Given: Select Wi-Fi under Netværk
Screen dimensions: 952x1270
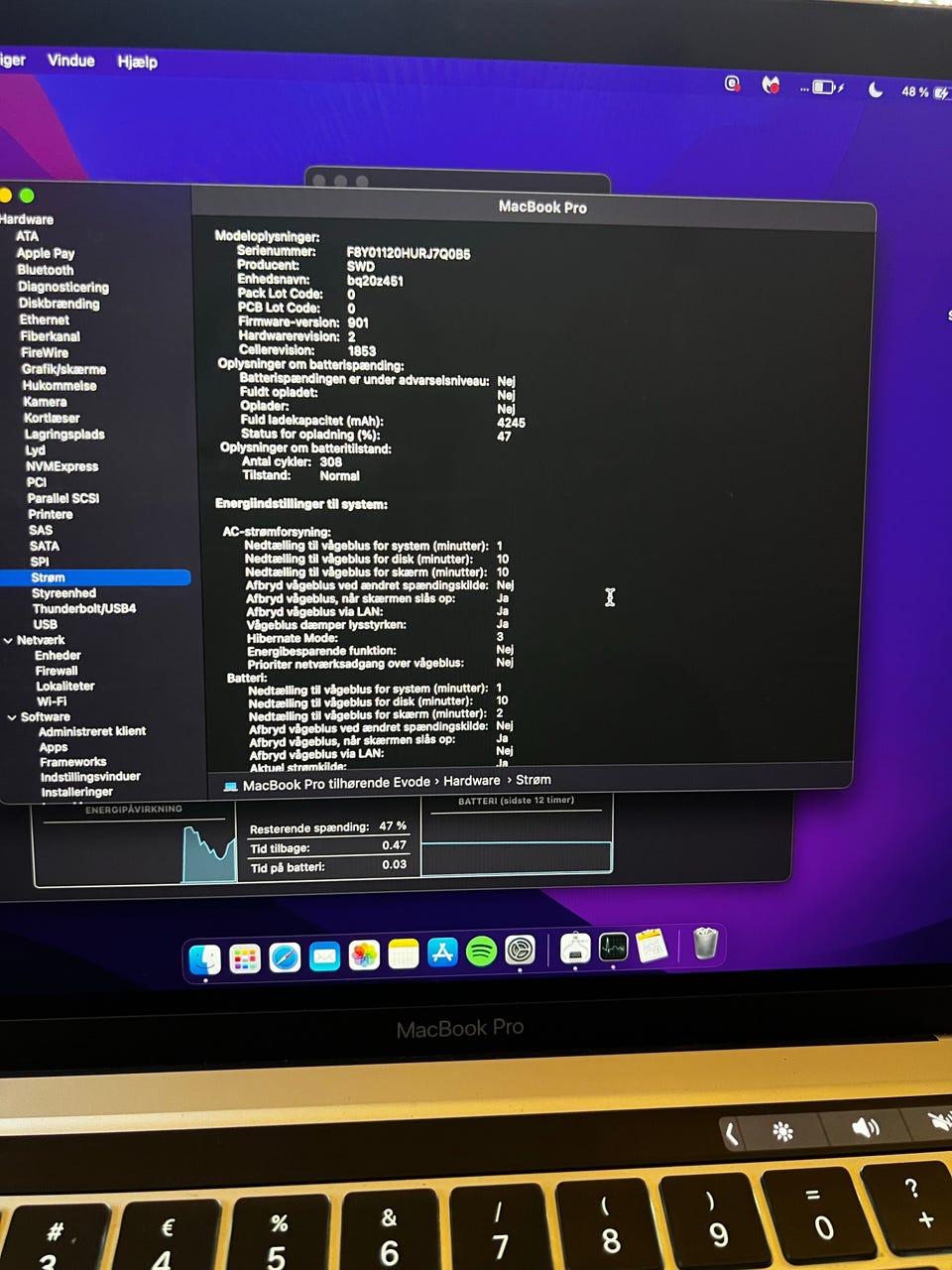Looking at the screenshot, I should pos(52,701).
